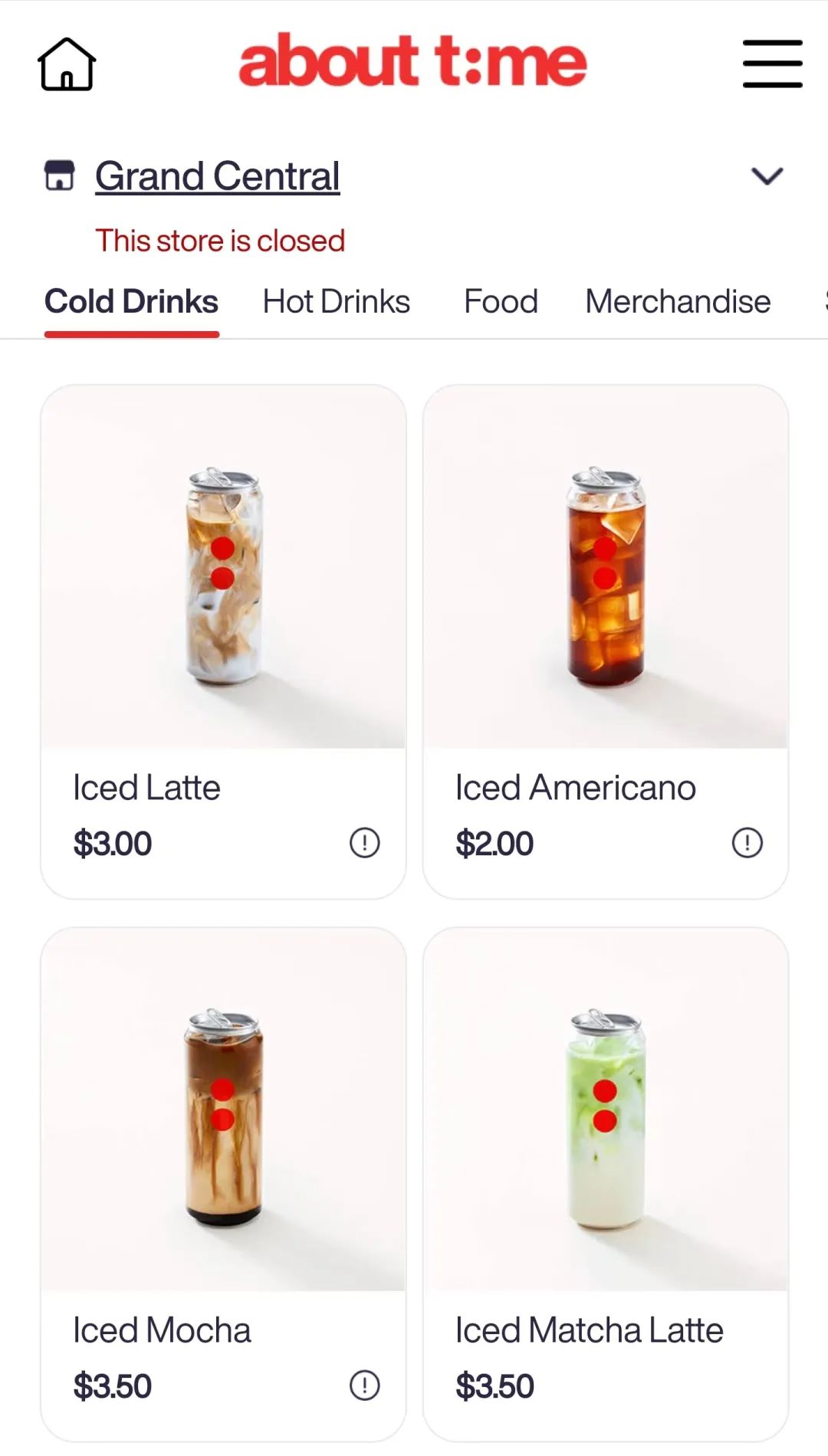Open the Iced Americano product image
Screen dimensions: 828x1456
click(605, 567)
